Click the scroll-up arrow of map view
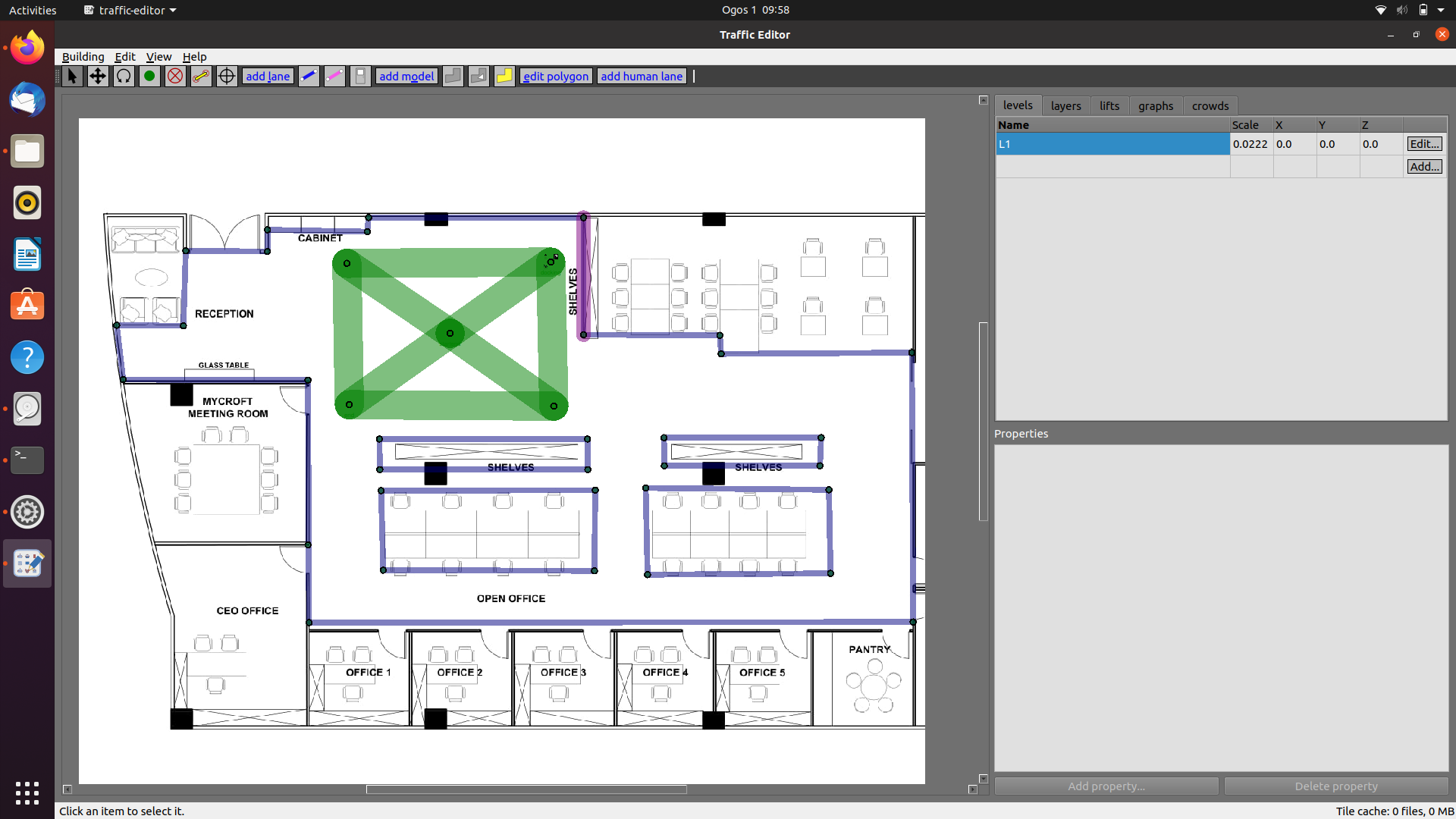The width and height of the screenshot is (1456, 819). coord(984,100)
